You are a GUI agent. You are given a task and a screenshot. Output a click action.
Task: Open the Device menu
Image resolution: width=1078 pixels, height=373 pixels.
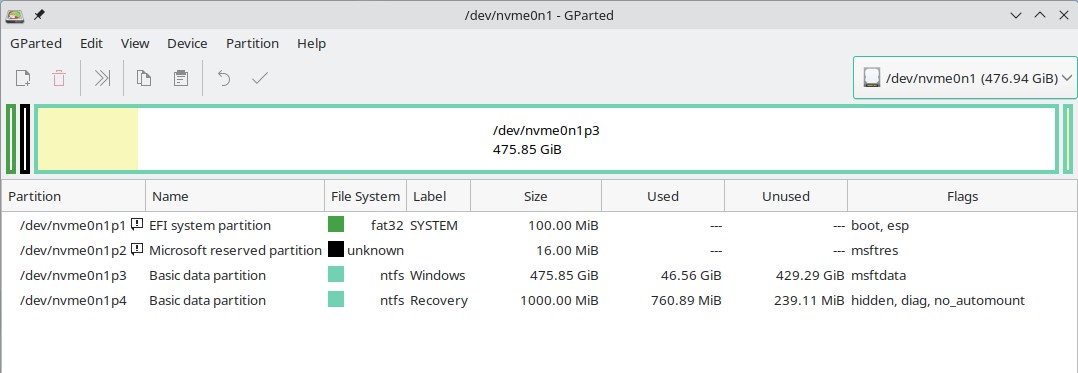(x=187, y=43)
